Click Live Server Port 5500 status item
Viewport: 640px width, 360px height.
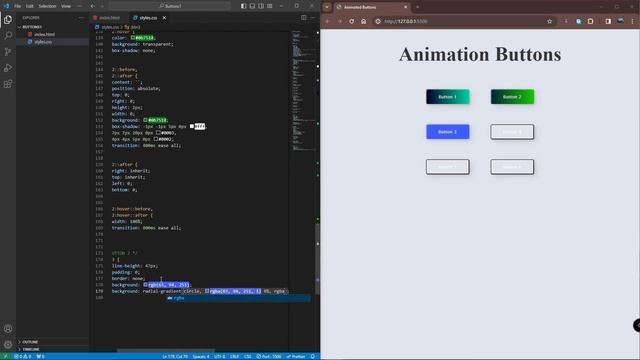click(269, 356)
